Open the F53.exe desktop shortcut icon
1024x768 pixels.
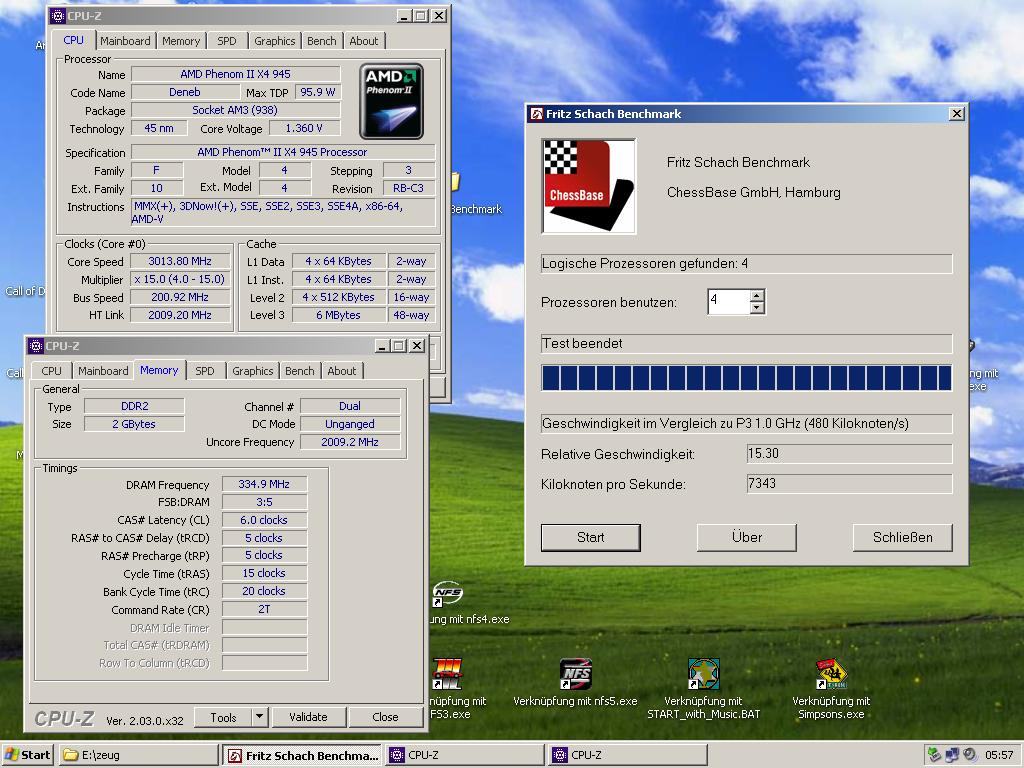coord(448,674)
